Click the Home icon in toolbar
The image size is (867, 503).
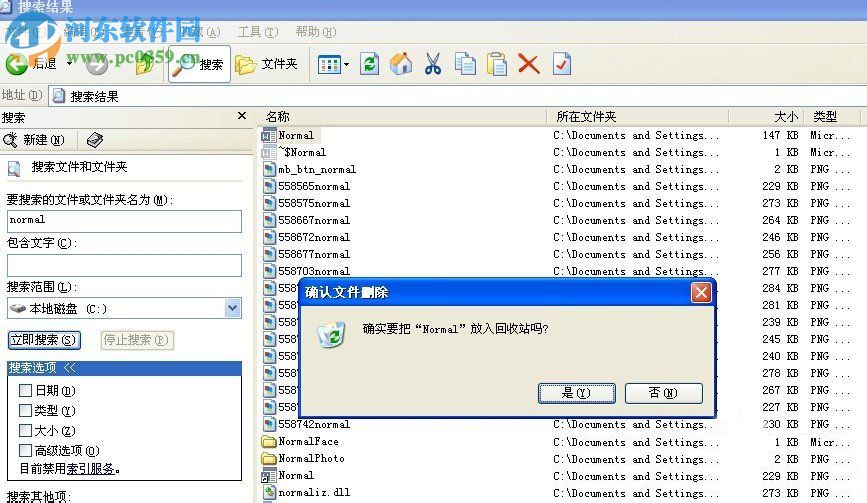tap(401, 64)
